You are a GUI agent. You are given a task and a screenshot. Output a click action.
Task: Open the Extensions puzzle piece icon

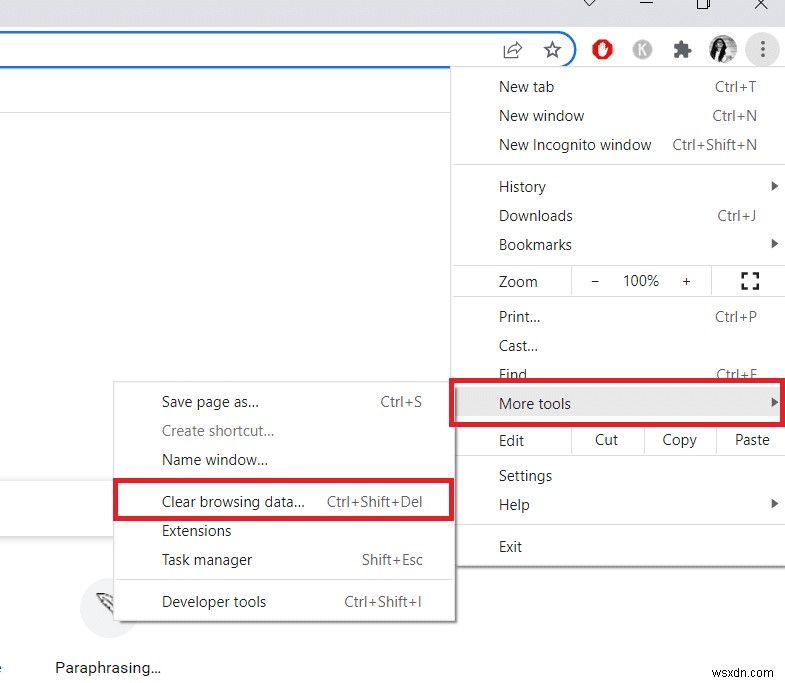(x=682, y=50)
